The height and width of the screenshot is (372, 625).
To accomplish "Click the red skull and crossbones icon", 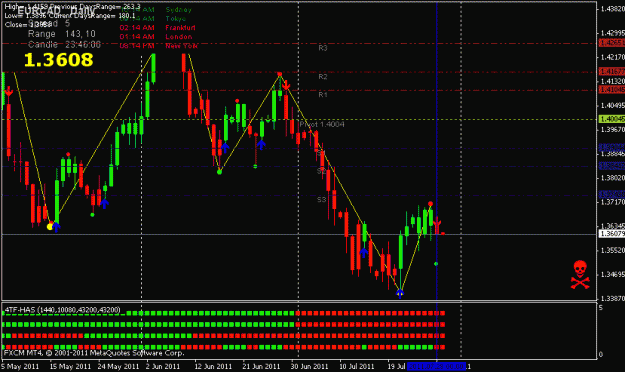I will point(580,275).
